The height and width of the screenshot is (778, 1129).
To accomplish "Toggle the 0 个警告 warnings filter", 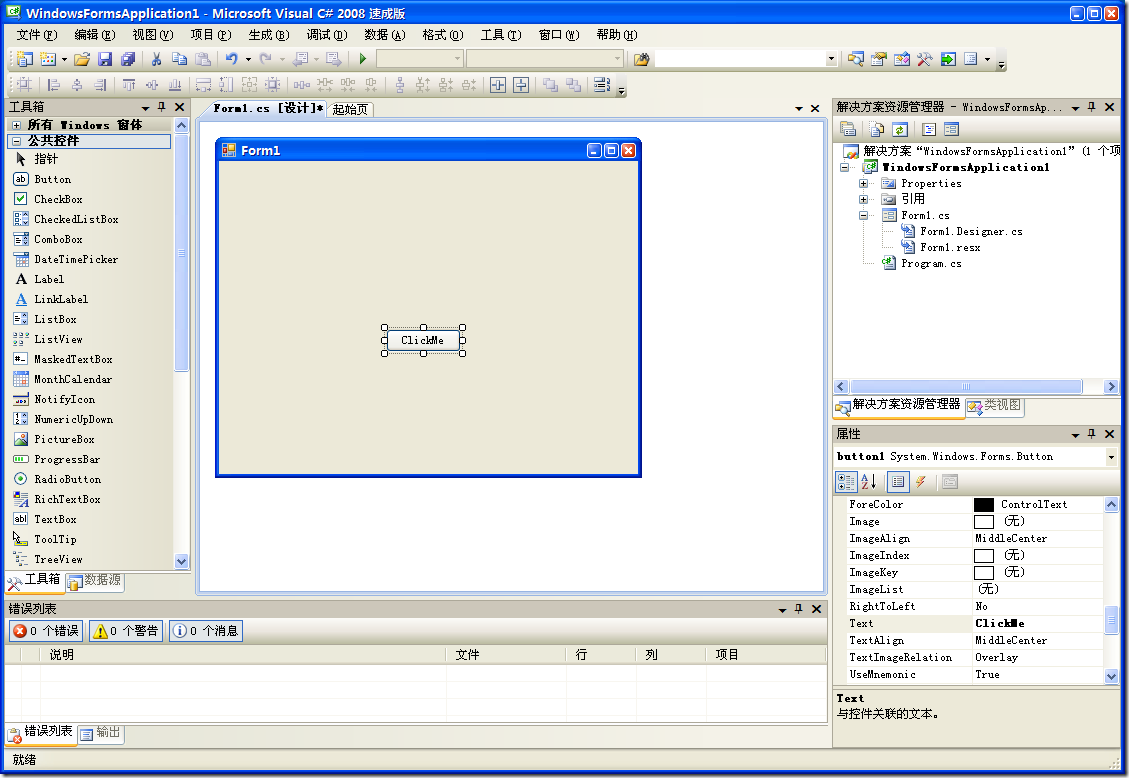I will (126, 631).
